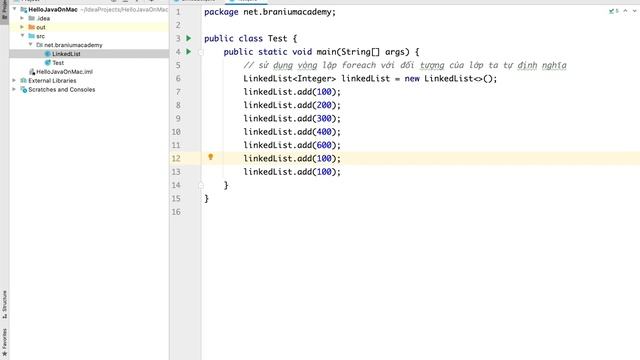Expand External Libraries node
This screenshot has width=640, height=360.
pos(15,80)
